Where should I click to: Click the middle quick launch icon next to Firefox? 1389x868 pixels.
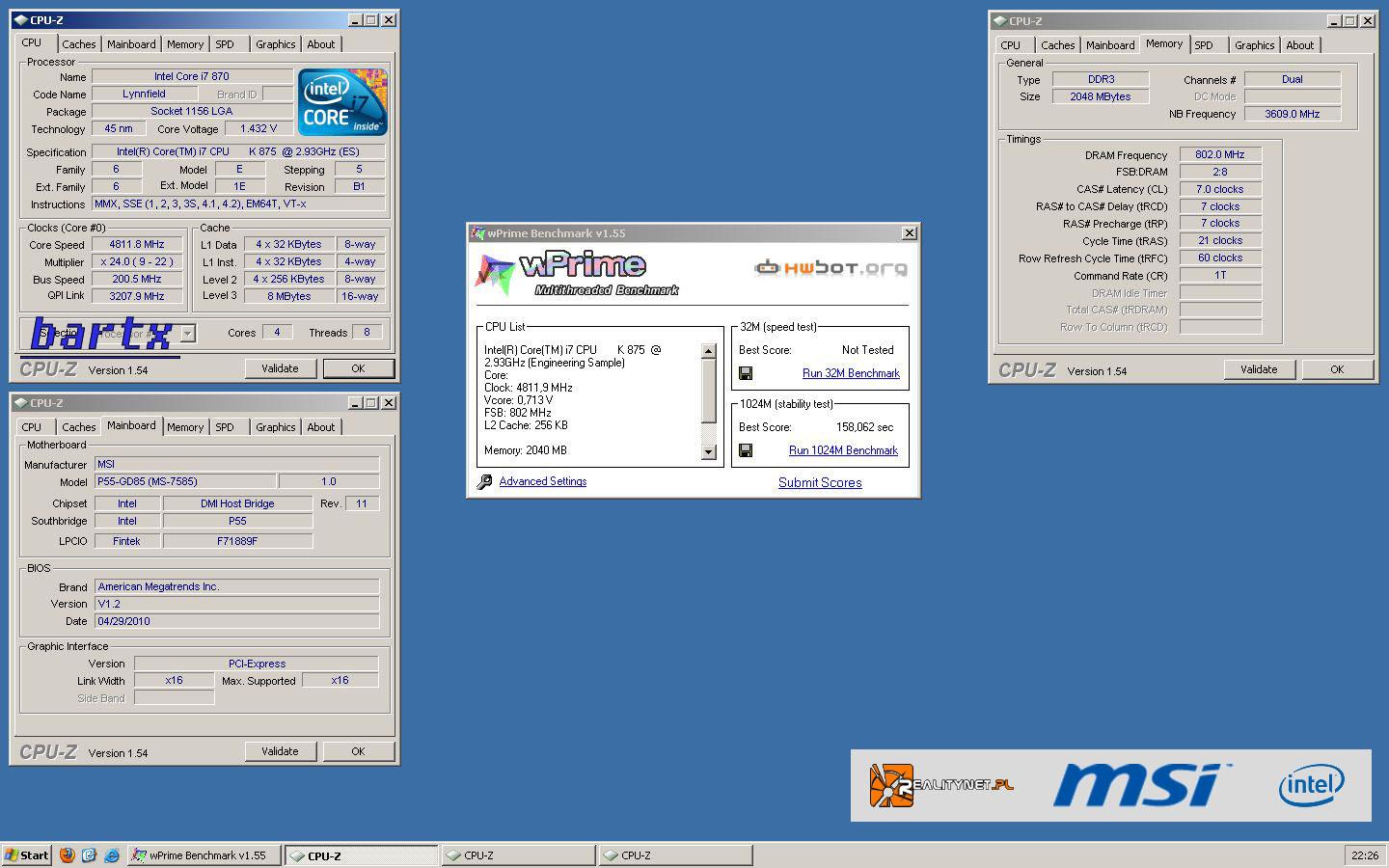89,855
